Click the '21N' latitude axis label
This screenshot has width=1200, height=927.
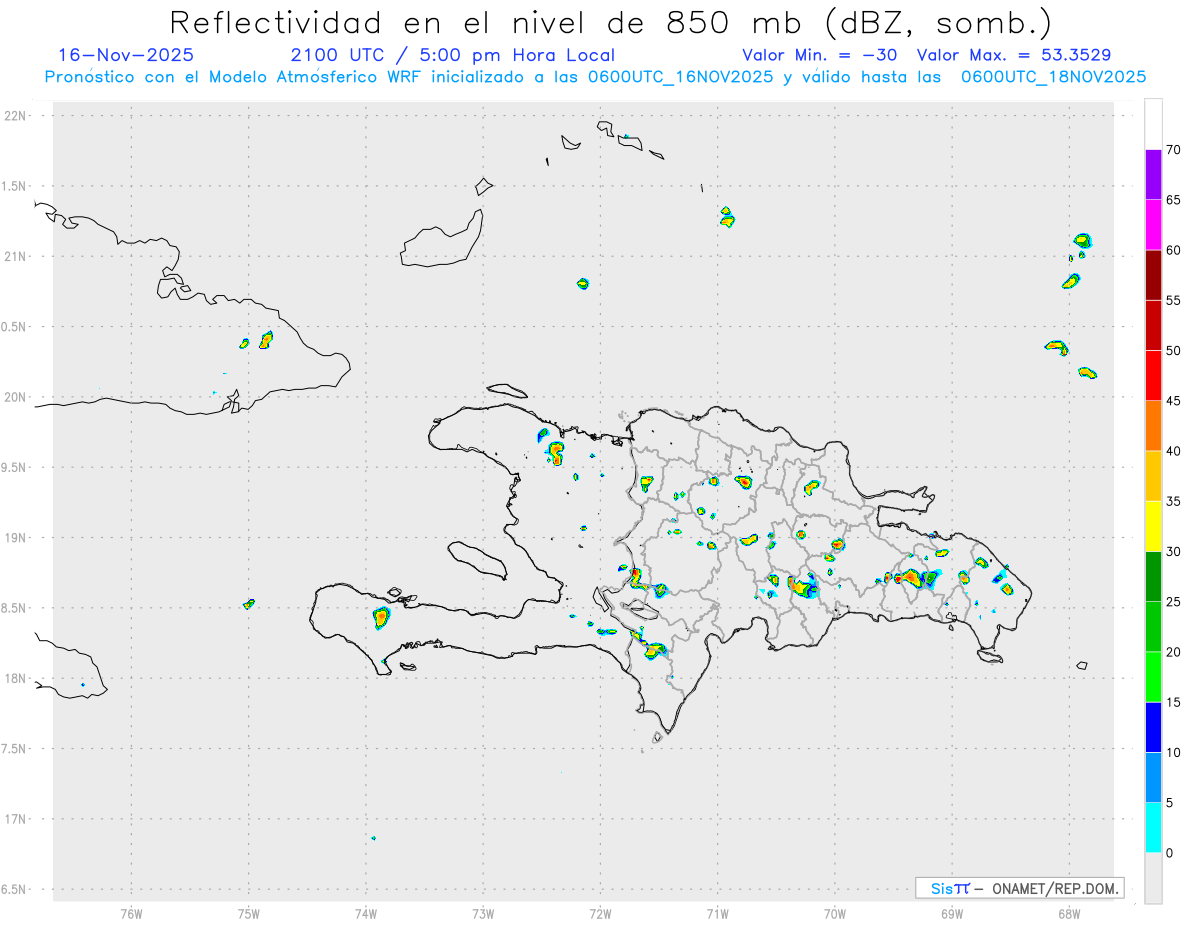16,257
